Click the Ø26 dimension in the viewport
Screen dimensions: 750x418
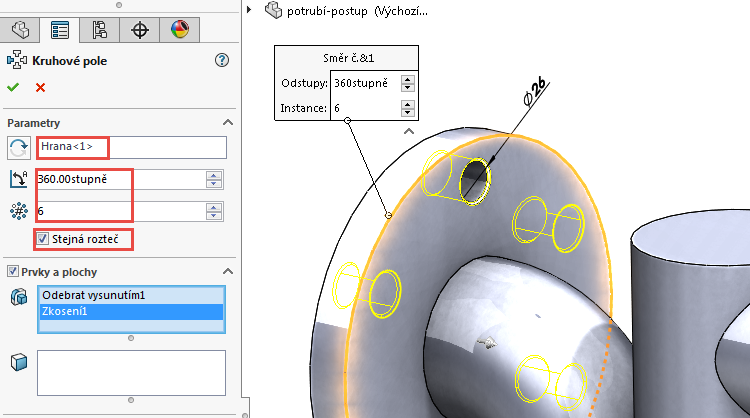[534, 91]
